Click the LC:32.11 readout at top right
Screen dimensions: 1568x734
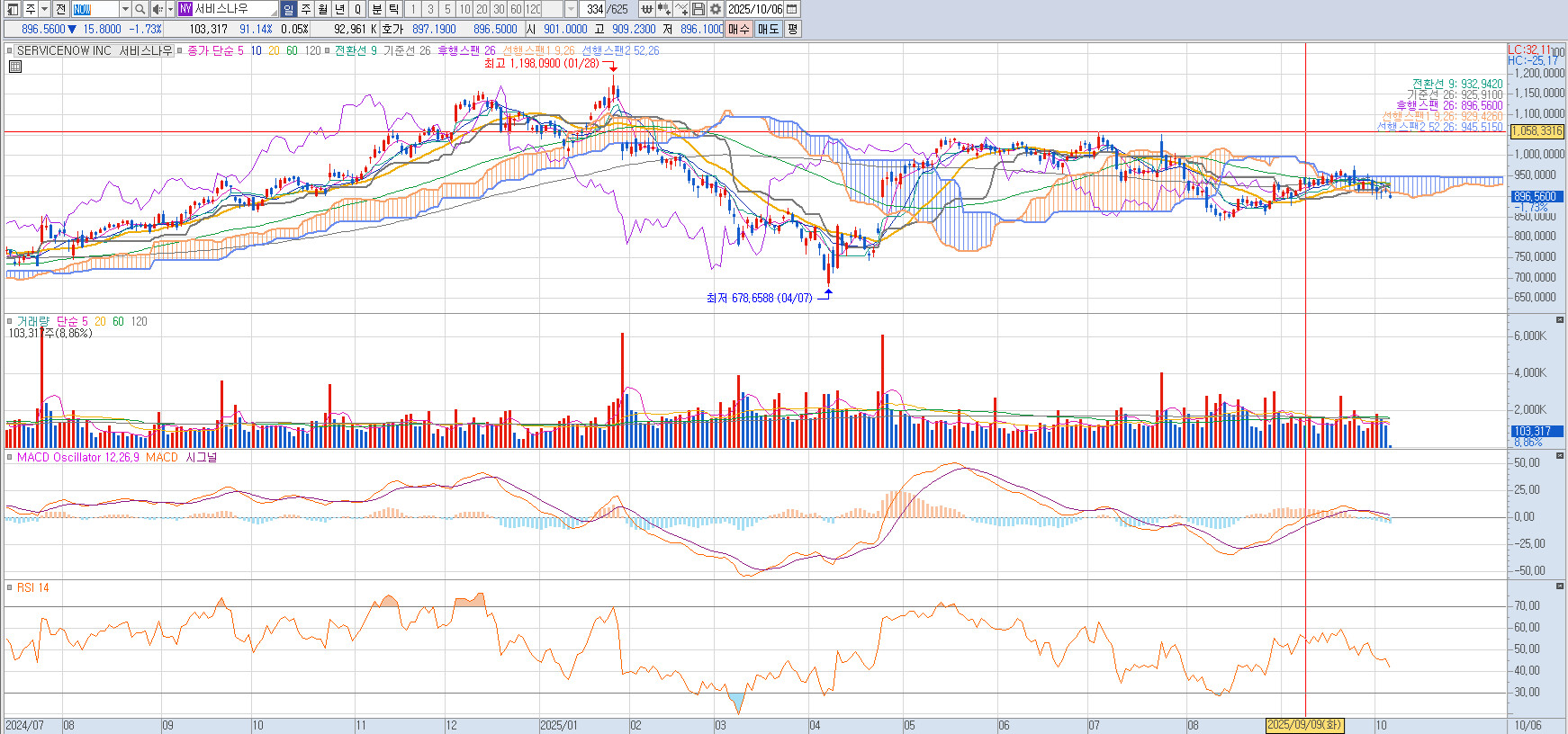pyautogui.click(x=1529, y=50)
